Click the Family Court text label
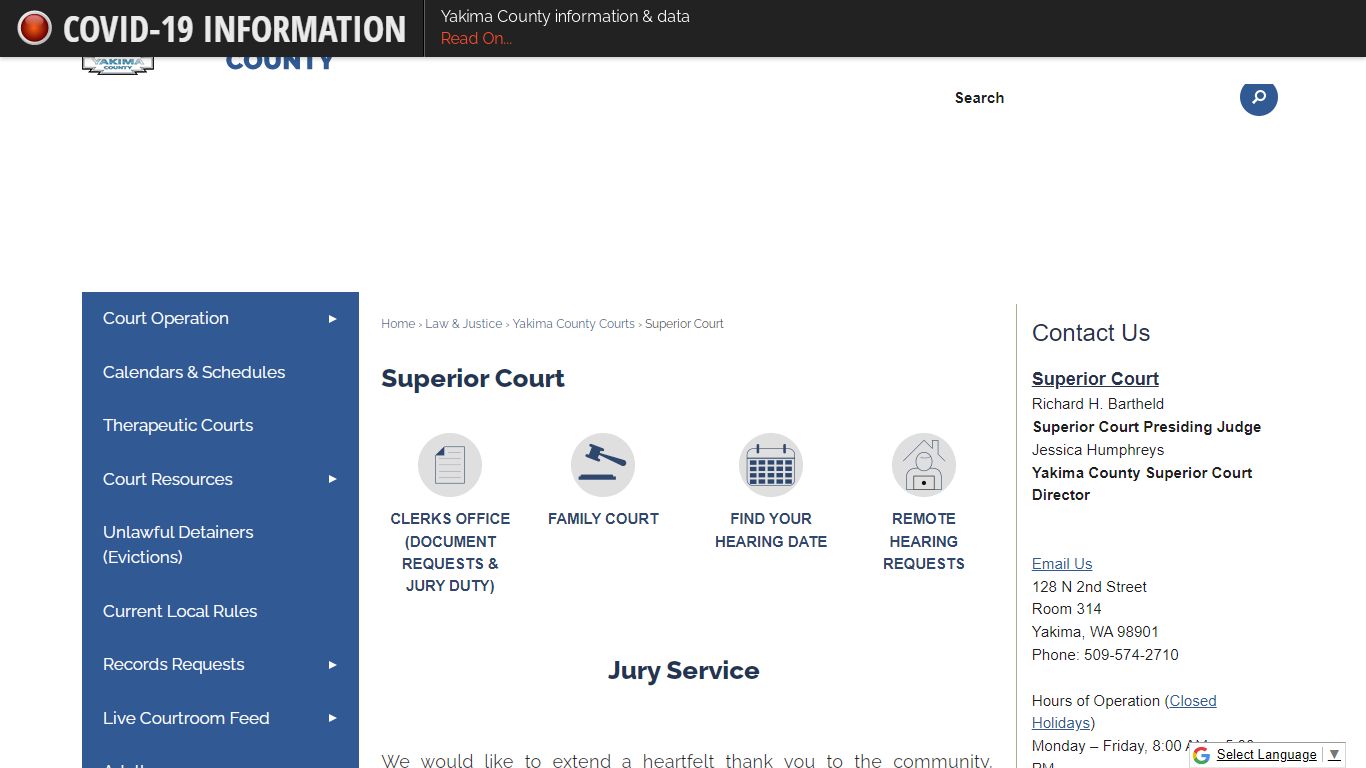The image size is (1366, 768). tap(603, 519)
